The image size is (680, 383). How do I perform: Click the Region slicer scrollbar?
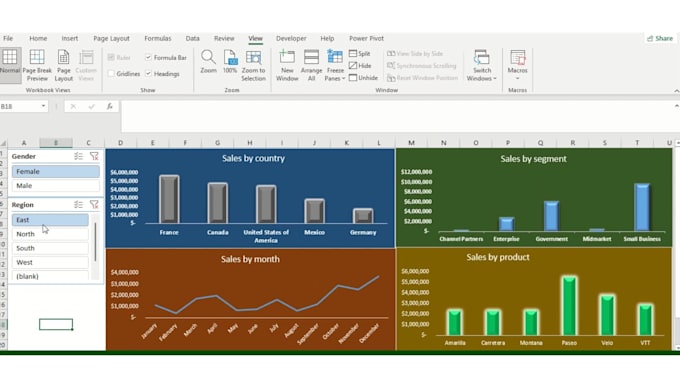[x=95, y=242]
